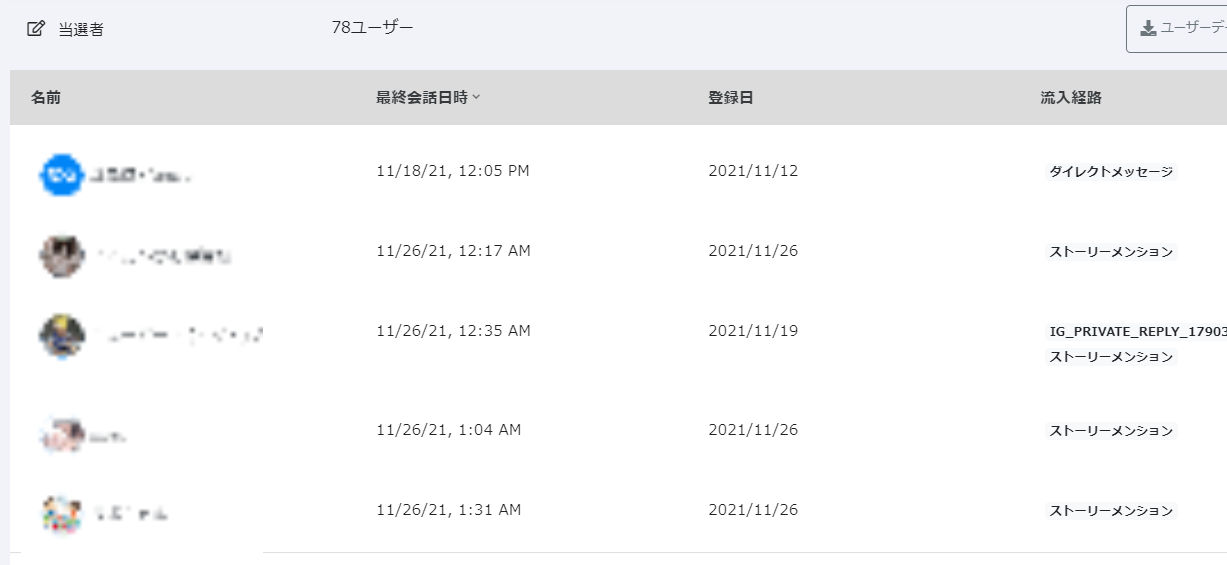Image resolution: width=1227 pixels, height=565 pixels.
Task: Open the blurred user name in the 12:05 PM row
Action: [140, 176]
